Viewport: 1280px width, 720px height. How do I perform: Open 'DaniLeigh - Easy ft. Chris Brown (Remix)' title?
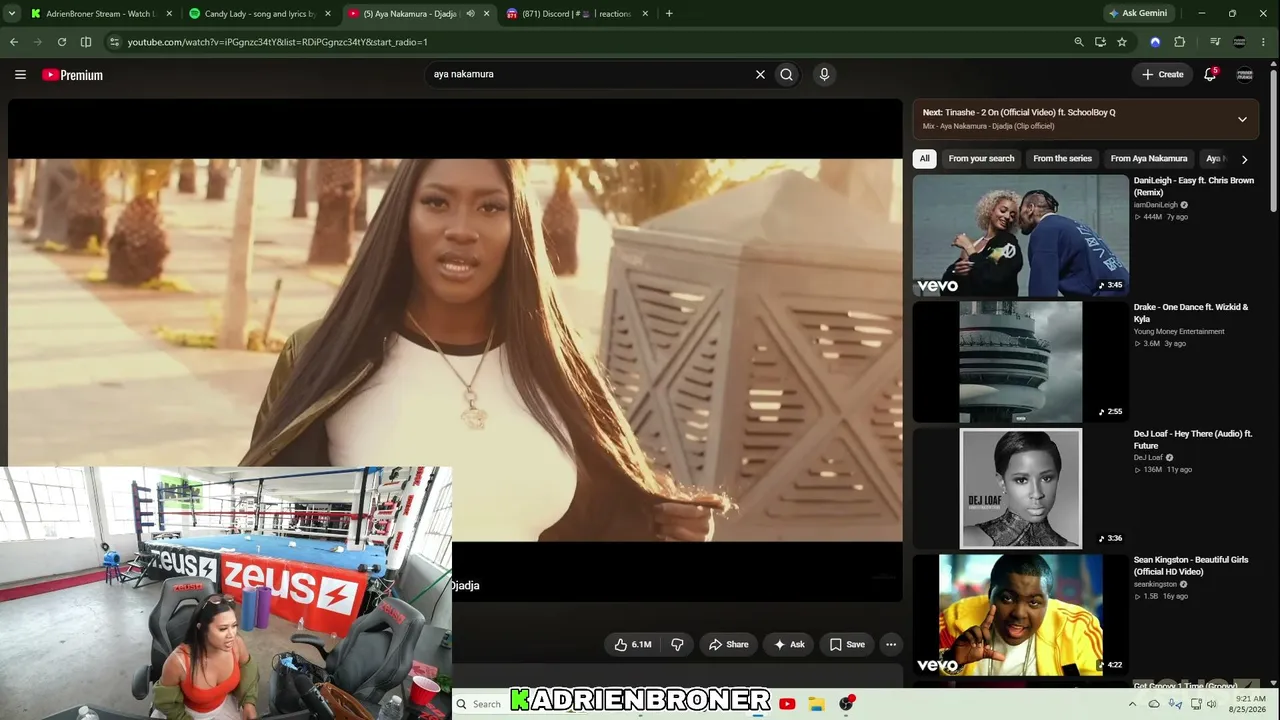click(1194, 187)
